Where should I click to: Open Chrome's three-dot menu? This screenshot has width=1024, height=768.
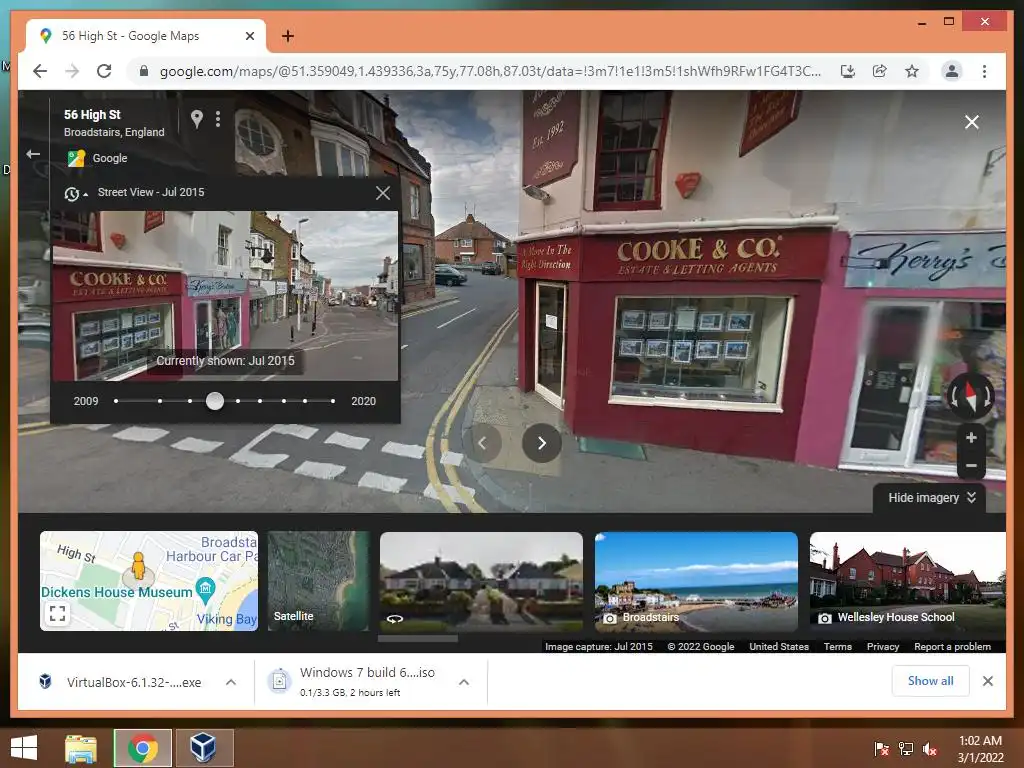[x=984, y=71]
